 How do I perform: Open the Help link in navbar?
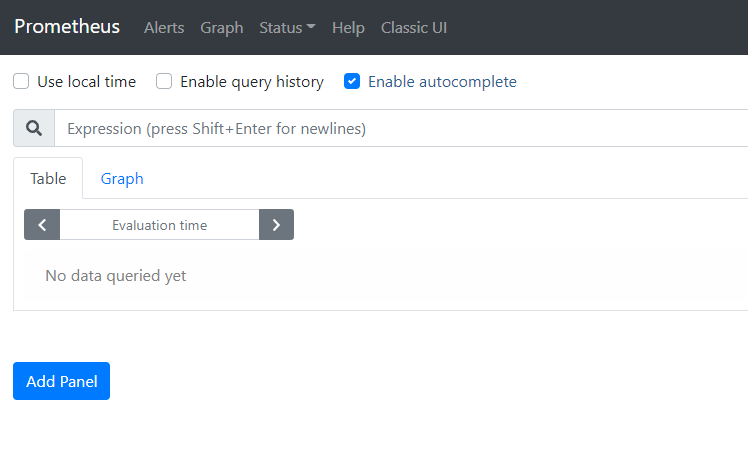pyautogui.click(x=348, y=28)
